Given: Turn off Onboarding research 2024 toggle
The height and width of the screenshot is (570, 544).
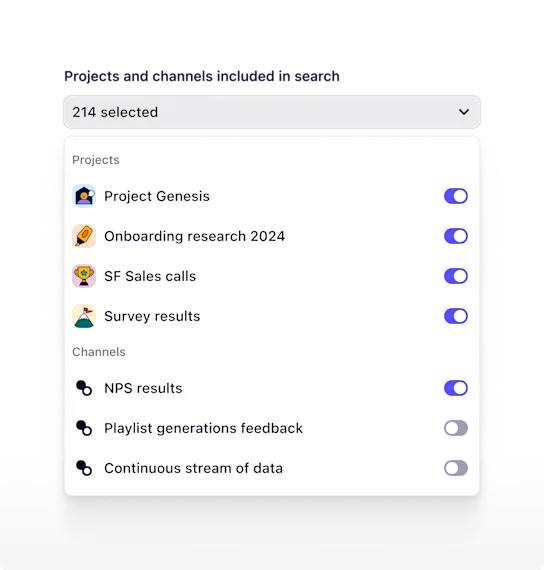Looking at the screenshot, I should (x=456, y=236).
